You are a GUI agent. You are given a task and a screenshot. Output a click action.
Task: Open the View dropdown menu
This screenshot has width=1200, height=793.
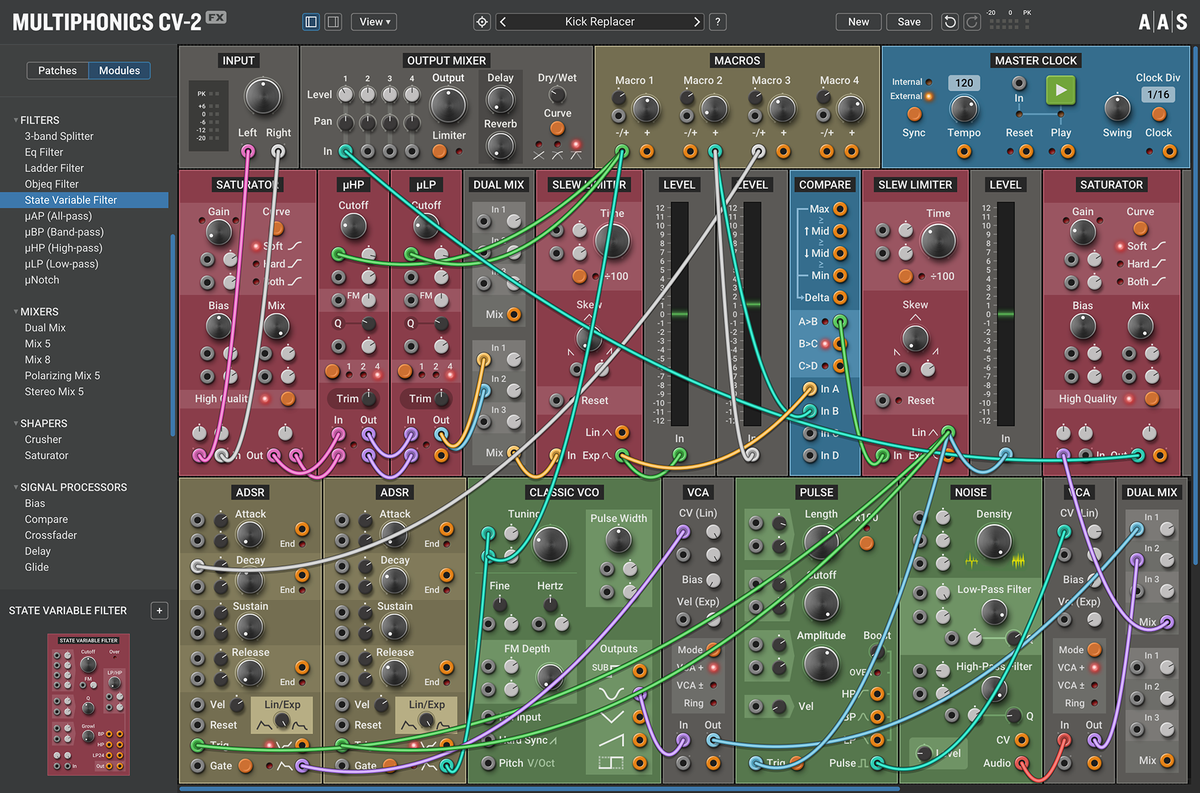click(375, 21)
